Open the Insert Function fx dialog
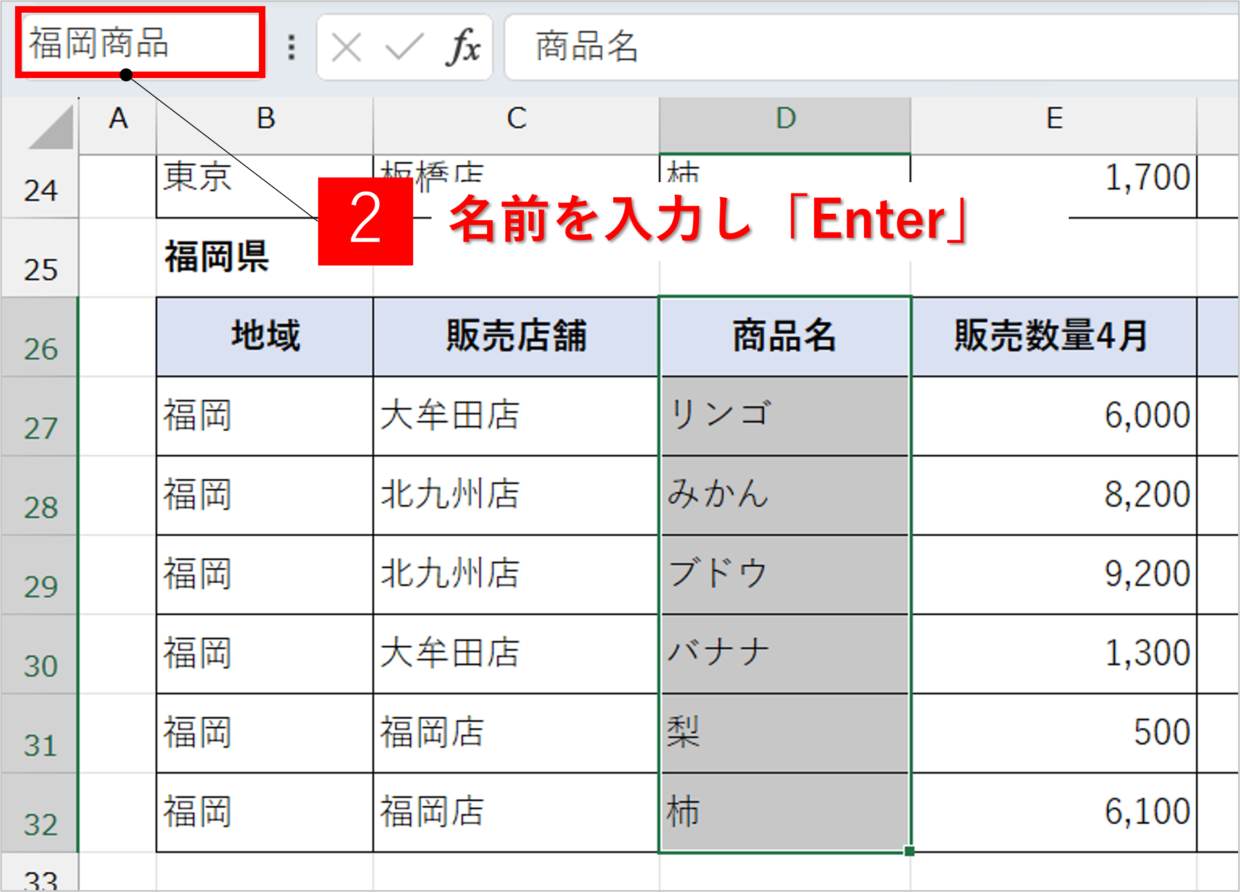Image resolution: width=1240 pixels, height=892 pixels. (x=462, y=47)
